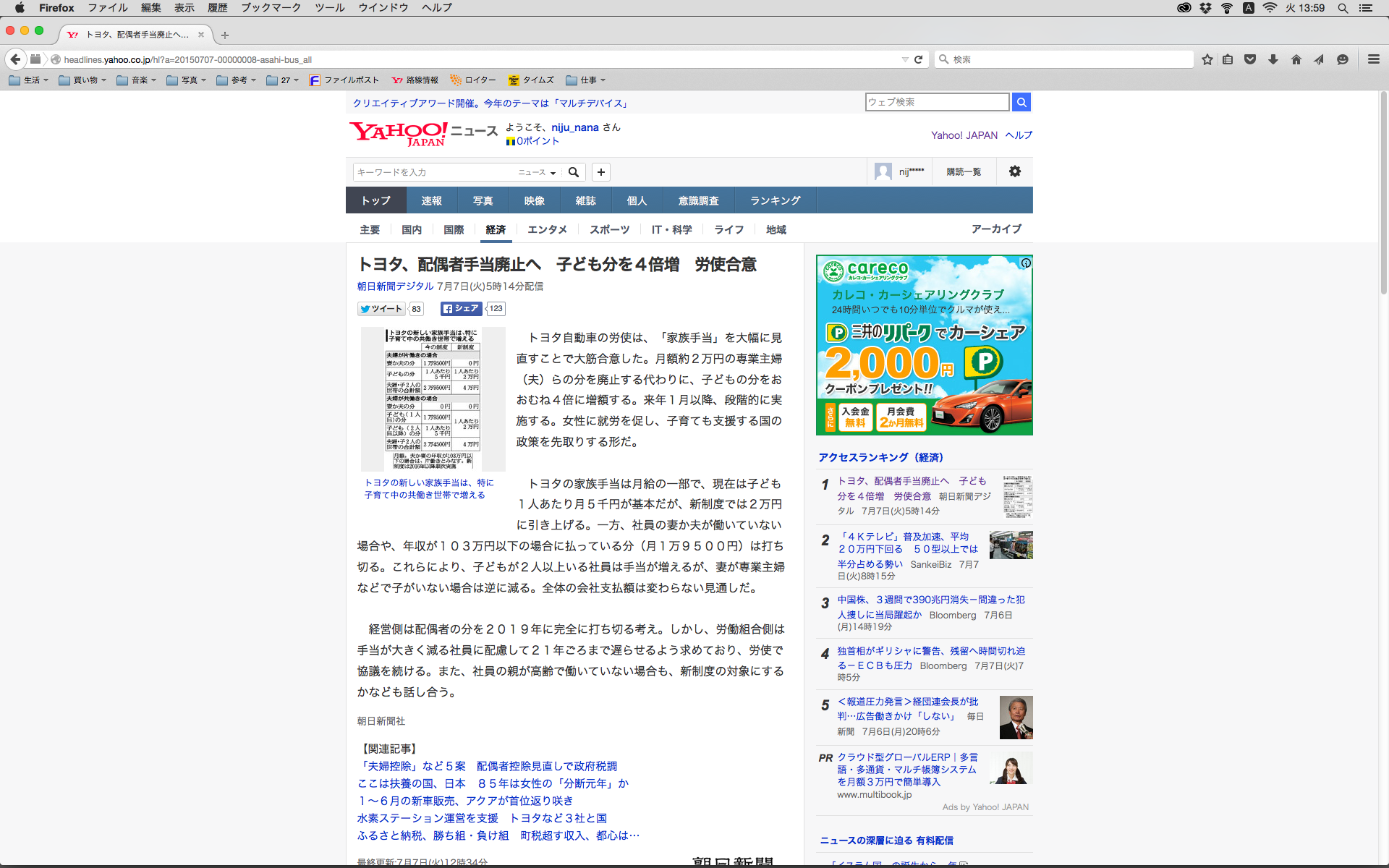The image size is (1389, 868).
Task: Click the Toyota family allowance table thumbnail
Action: pos(433,399)
